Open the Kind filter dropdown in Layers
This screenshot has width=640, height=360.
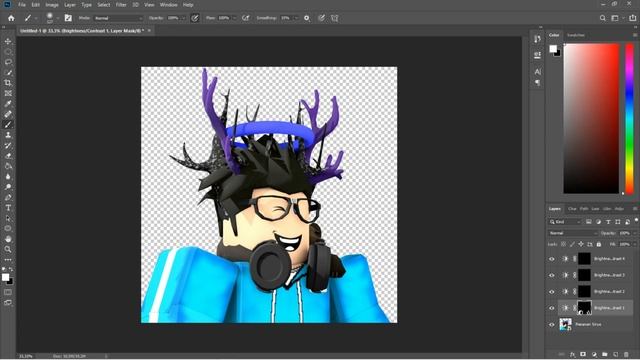[565, 222]
